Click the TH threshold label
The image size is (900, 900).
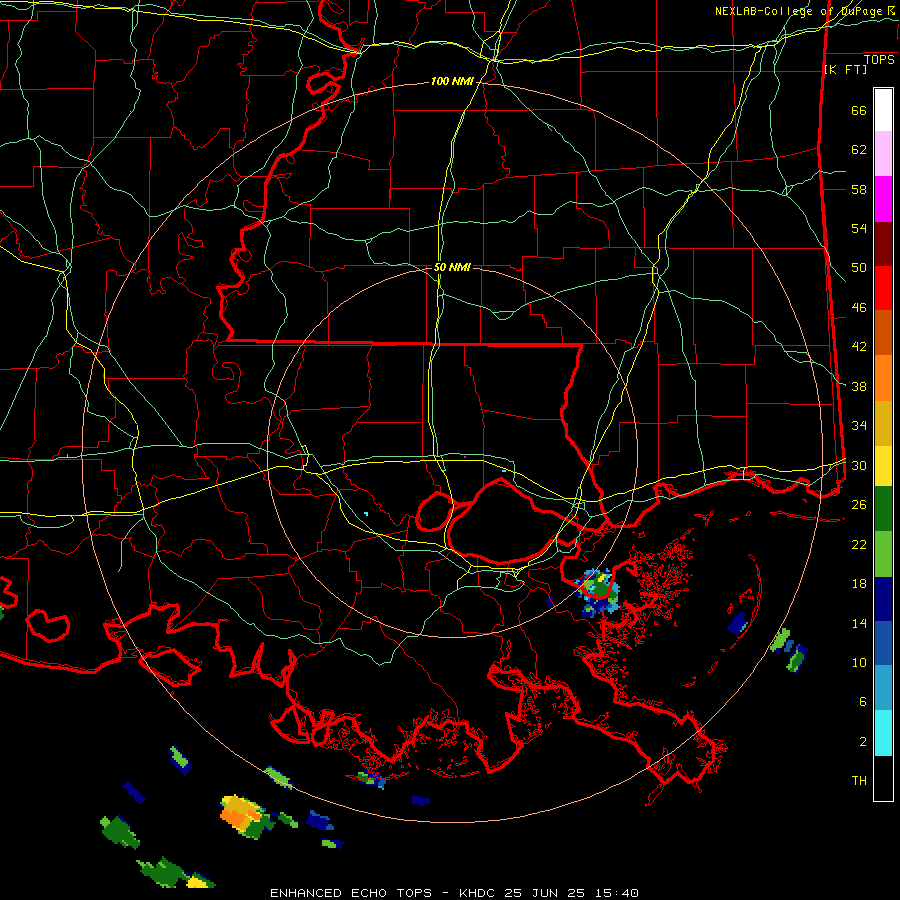(859, 781)
